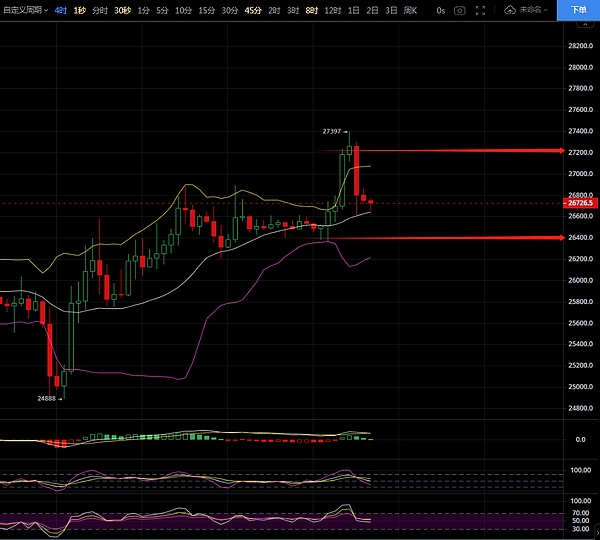Click the 0s countdown indicator

(x=439, y=9)
